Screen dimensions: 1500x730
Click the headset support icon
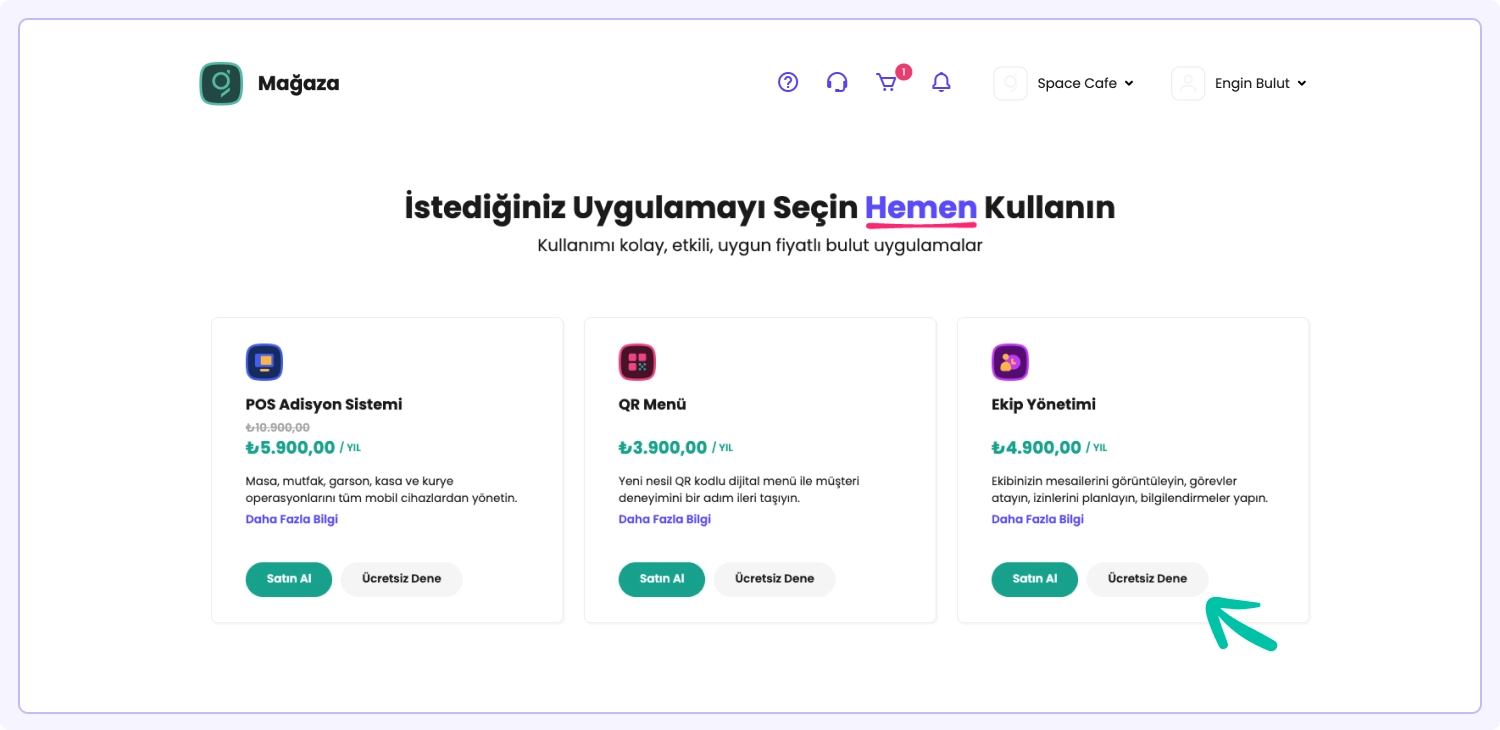(x=837, y=83)
